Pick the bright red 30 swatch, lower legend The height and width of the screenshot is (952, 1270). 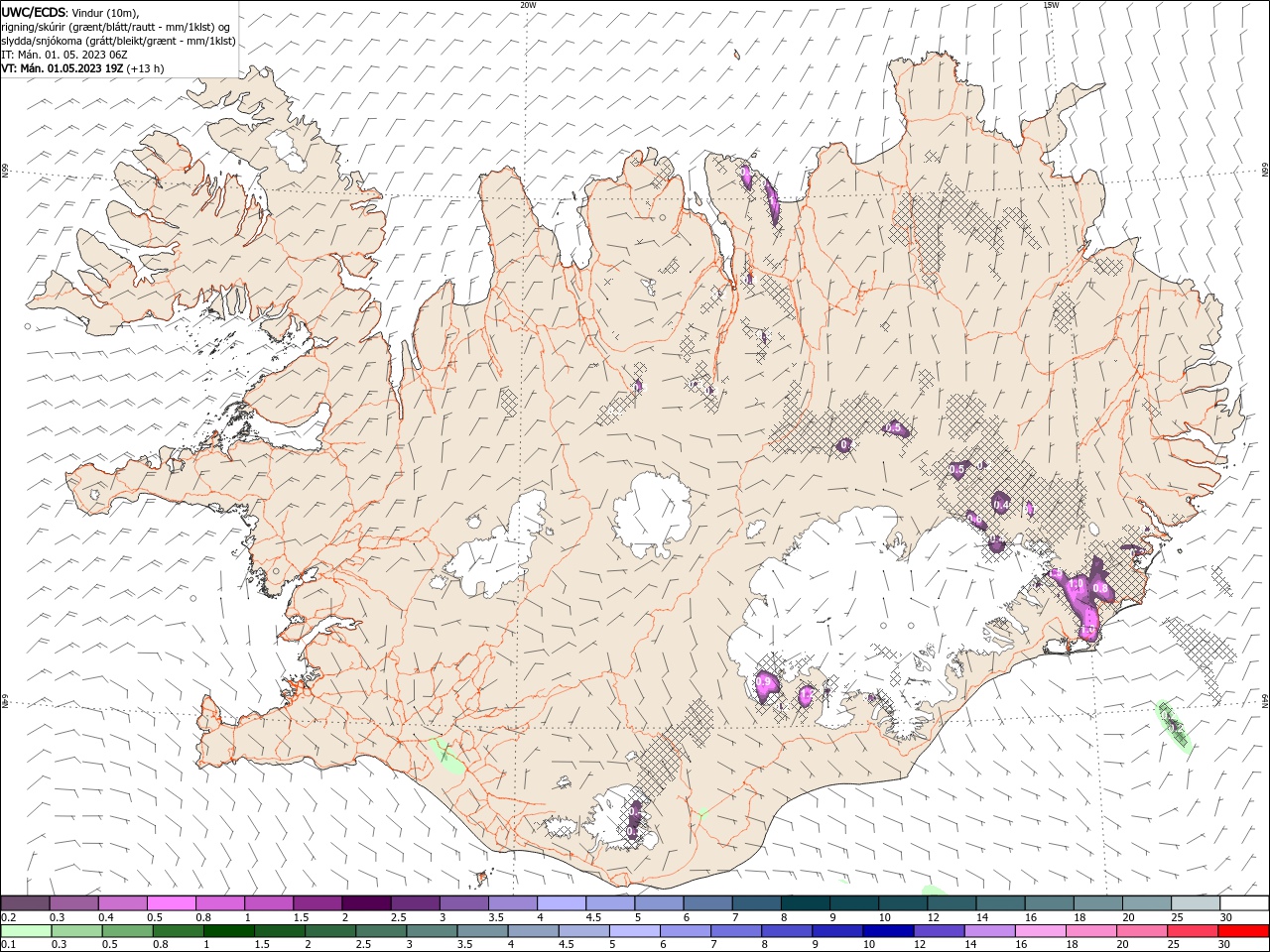[1242, 931]
